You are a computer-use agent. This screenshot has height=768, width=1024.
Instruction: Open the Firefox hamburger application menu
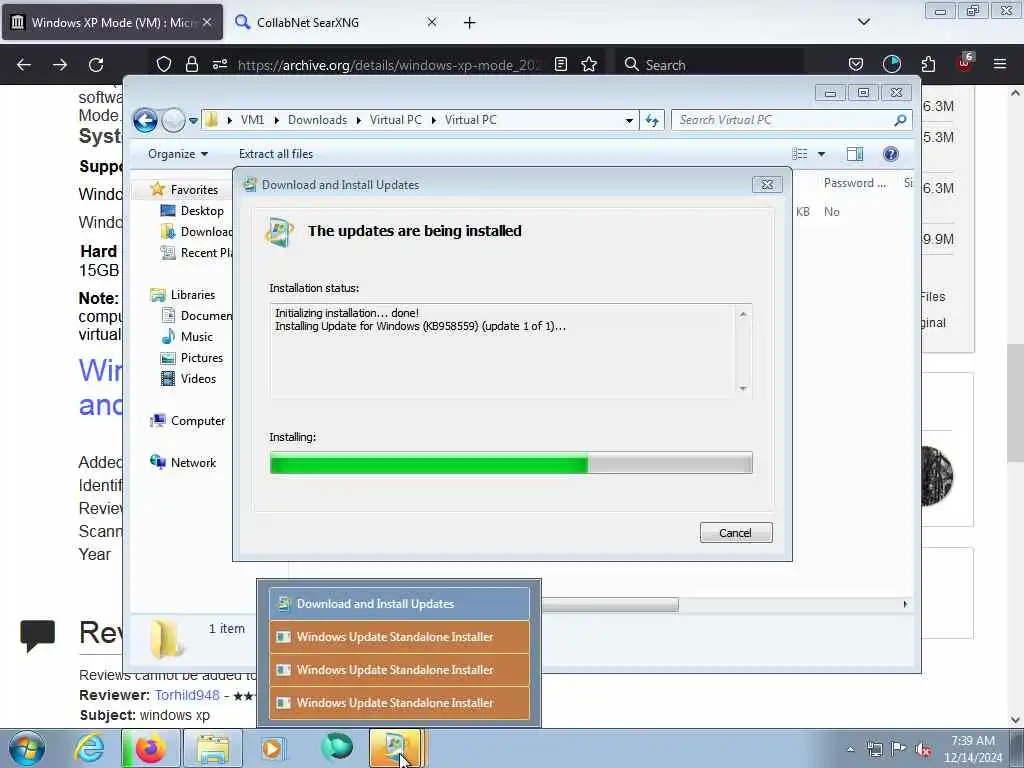1000,64
